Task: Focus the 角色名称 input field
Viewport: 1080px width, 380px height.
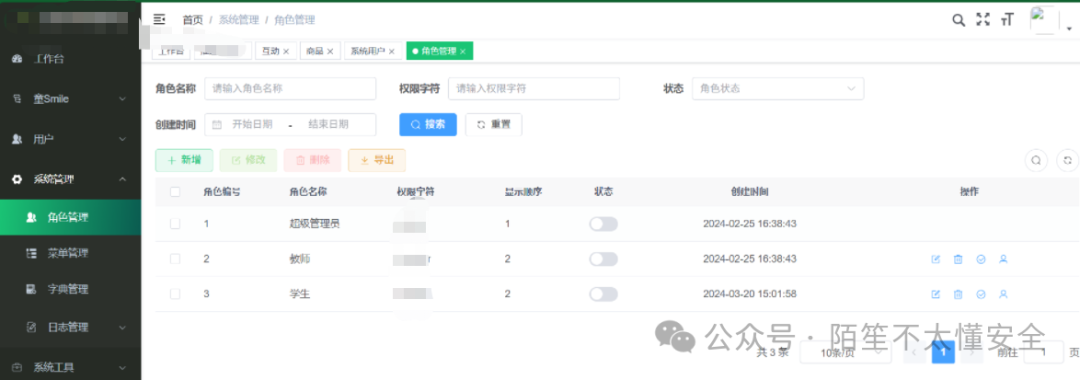Action: tap(290, 88)
